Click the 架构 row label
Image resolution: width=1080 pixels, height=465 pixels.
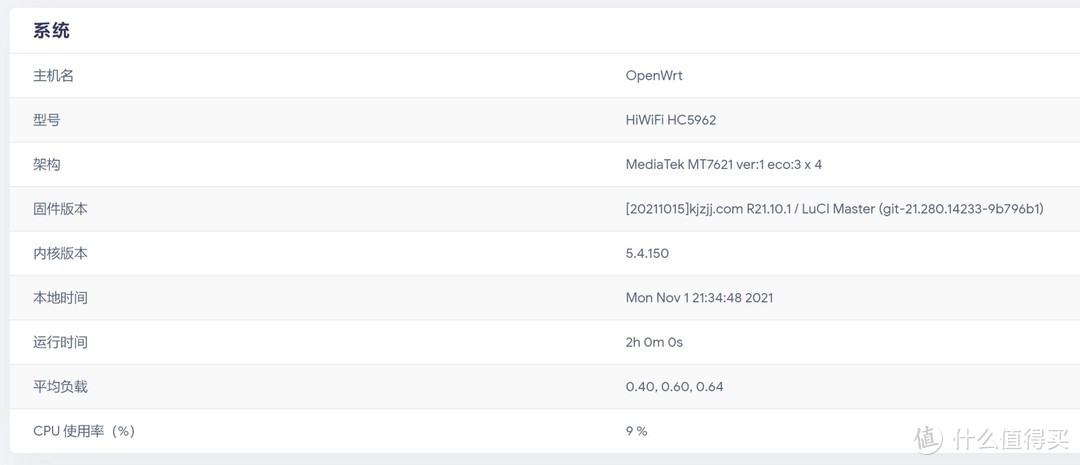(46, 164)
